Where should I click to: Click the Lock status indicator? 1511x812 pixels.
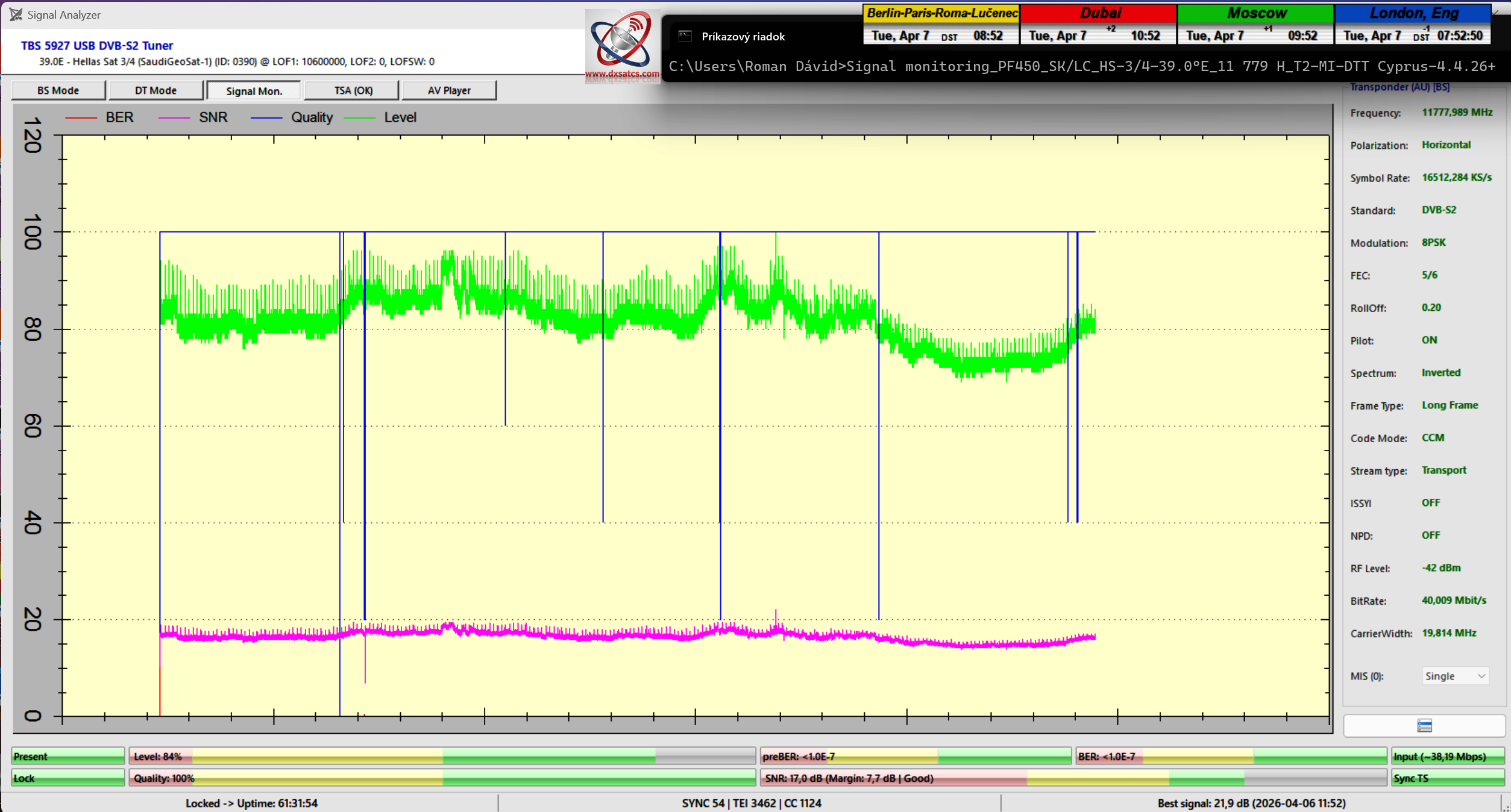[68, 778]
